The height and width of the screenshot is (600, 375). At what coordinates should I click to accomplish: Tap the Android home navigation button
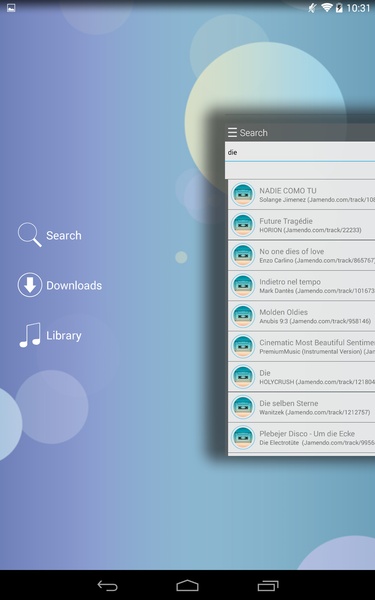[188, 585]
